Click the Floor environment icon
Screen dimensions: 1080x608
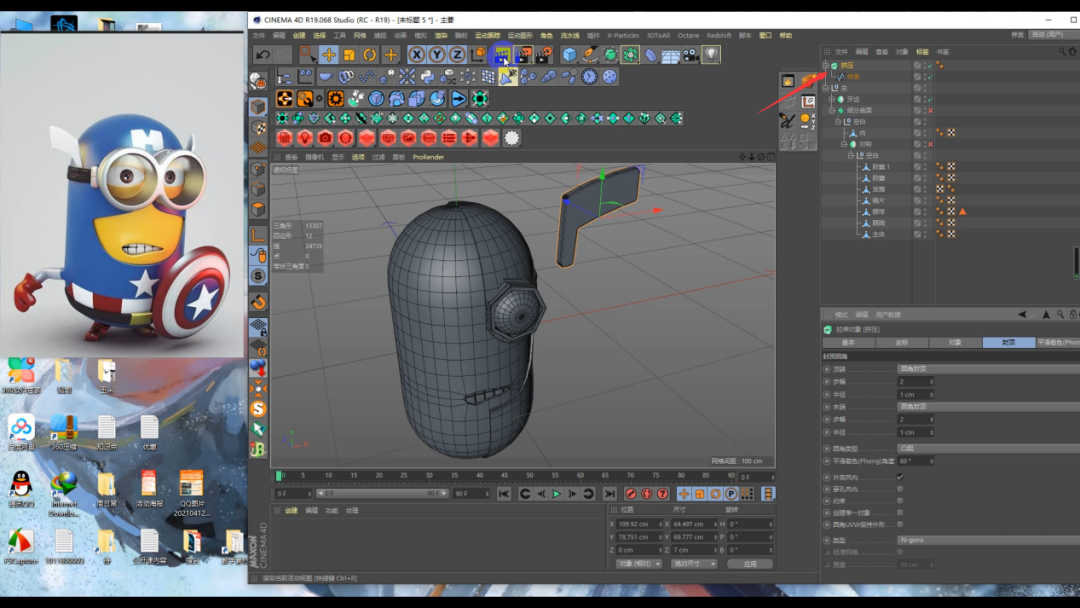(671, 54)
